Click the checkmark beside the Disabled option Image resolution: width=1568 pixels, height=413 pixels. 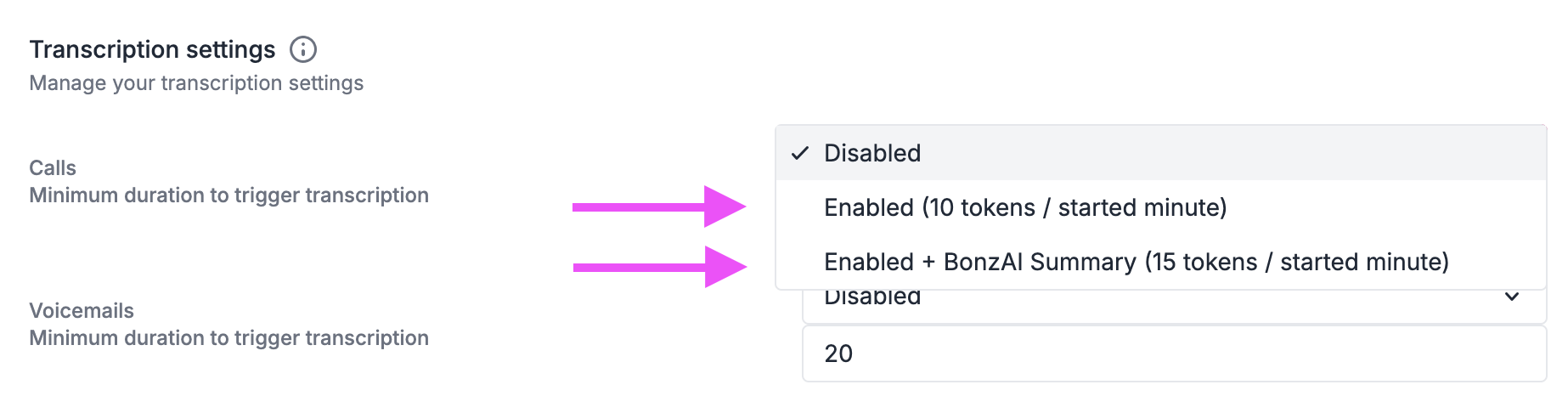799,153
